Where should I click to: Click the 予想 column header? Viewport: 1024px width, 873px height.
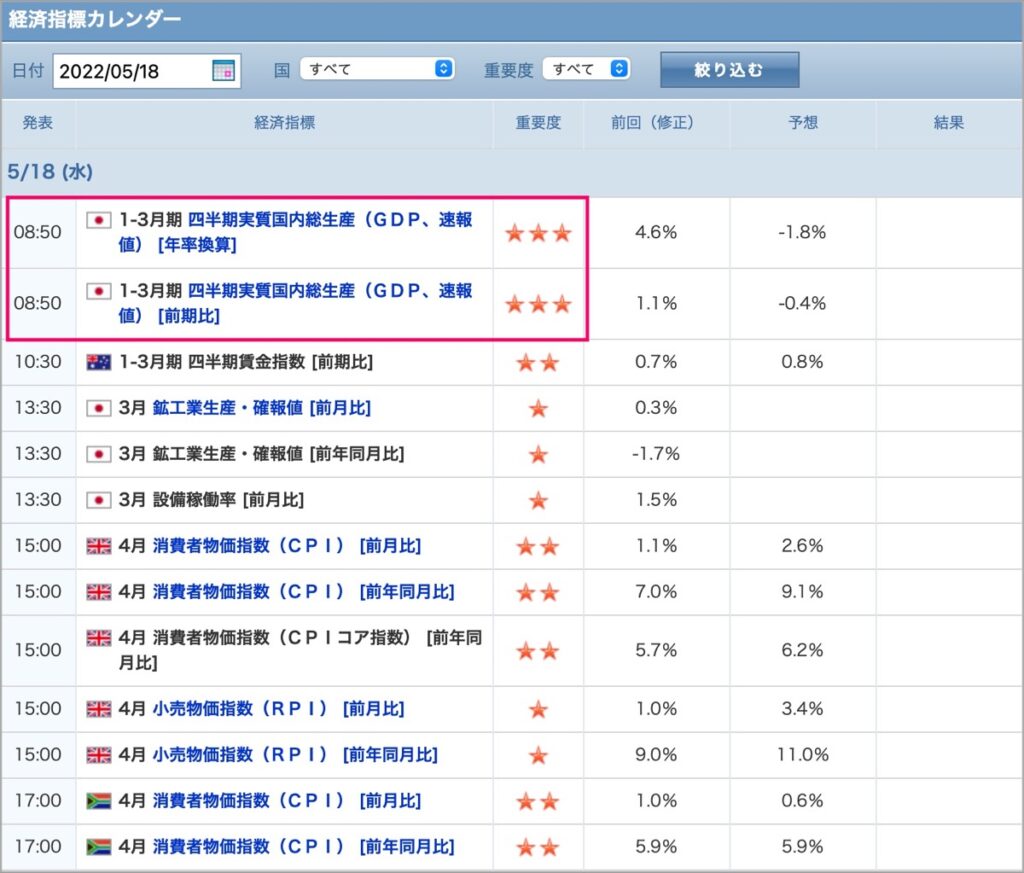coord(803,123)
